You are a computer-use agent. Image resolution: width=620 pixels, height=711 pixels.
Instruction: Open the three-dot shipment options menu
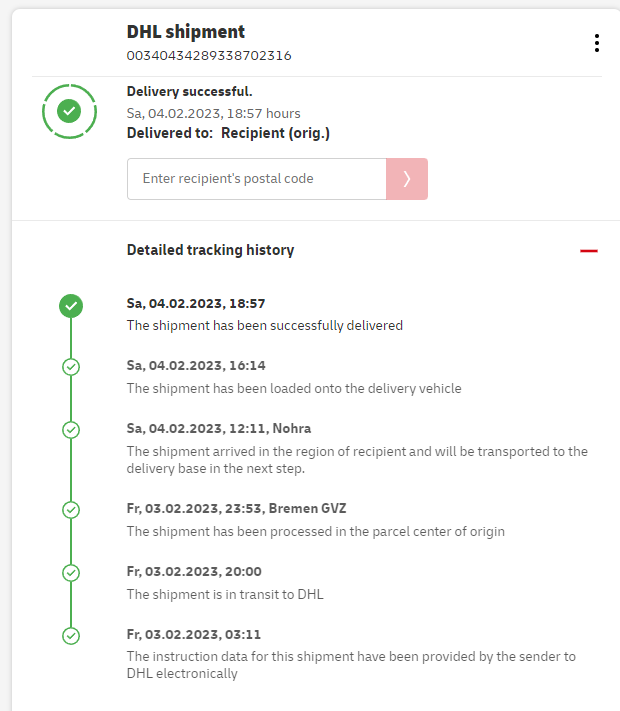pos(597,43)
